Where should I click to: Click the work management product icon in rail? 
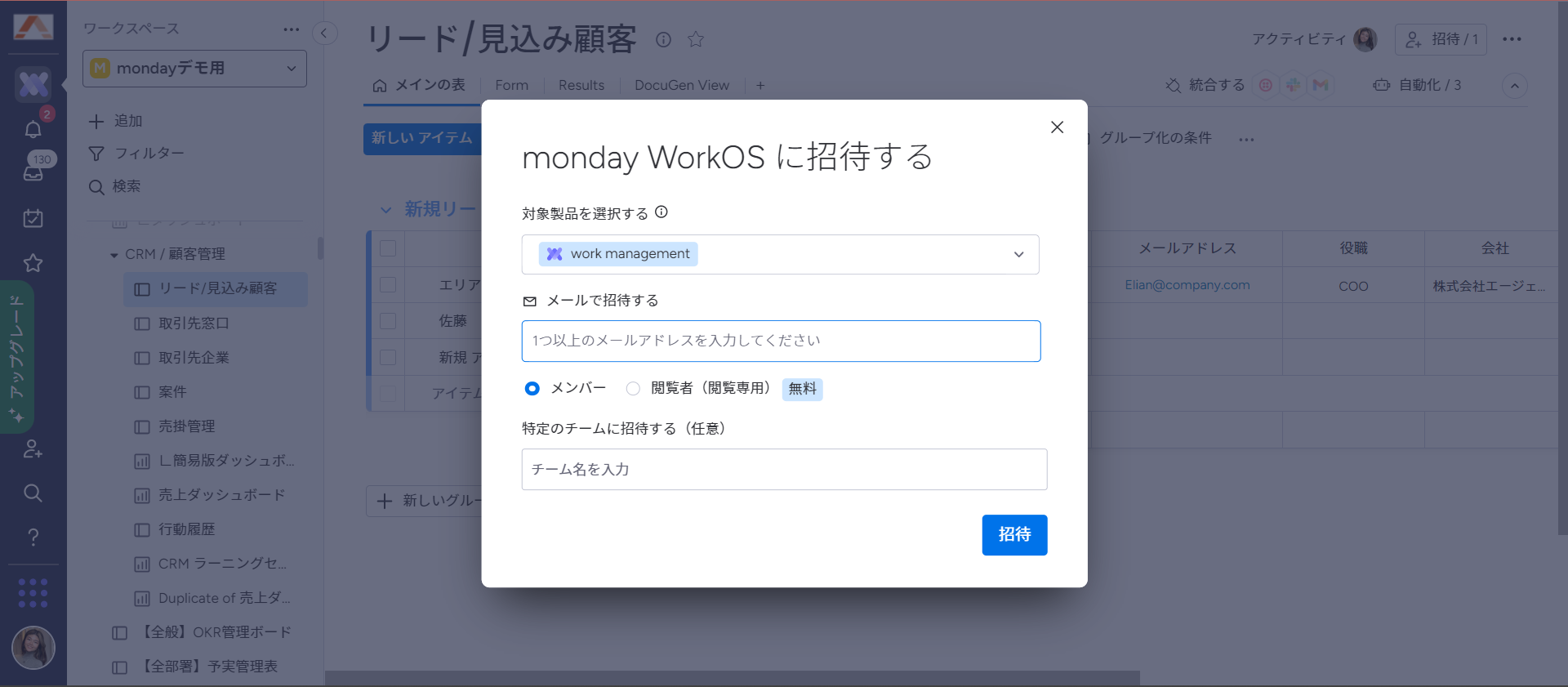click(33, 84)
